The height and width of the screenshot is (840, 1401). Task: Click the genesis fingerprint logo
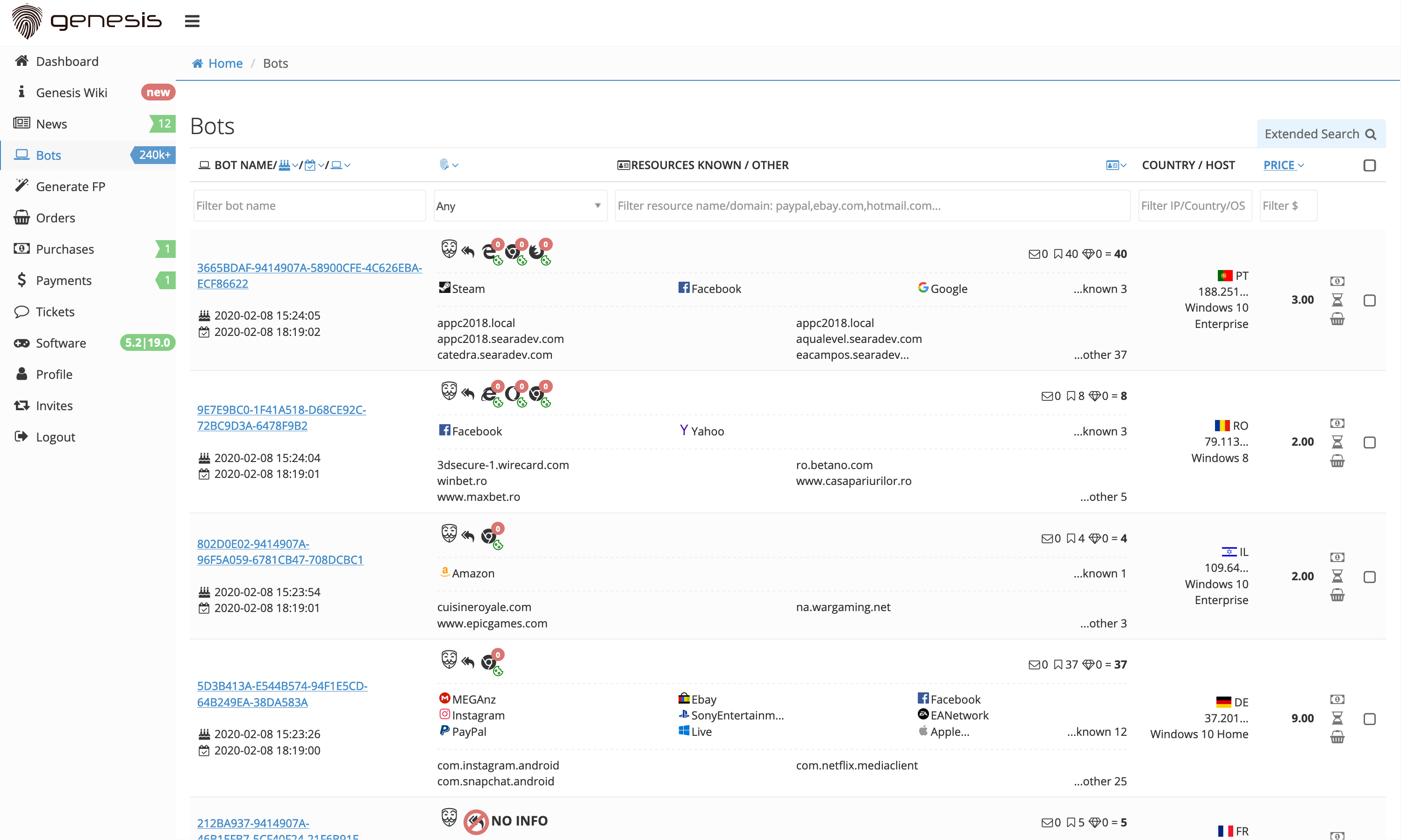coord(27,21)
